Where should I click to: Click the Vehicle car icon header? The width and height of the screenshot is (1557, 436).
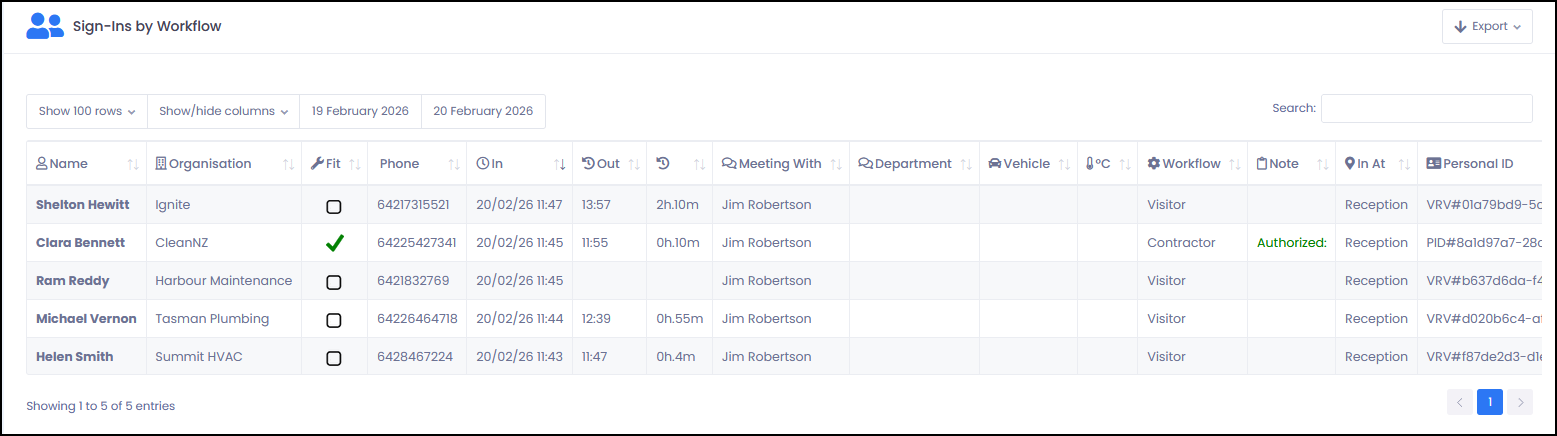coord(995,164)
